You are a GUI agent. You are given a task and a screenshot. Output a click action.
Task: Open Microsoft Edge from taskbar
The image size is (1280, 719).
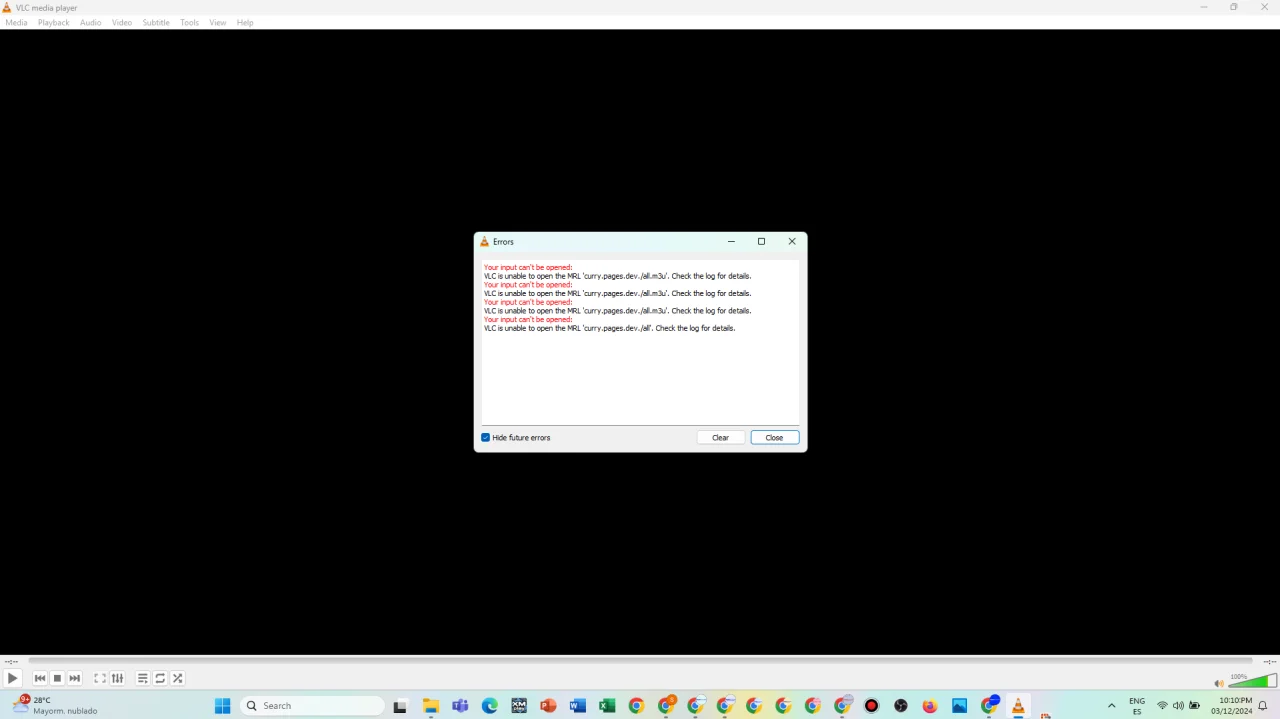490,706
